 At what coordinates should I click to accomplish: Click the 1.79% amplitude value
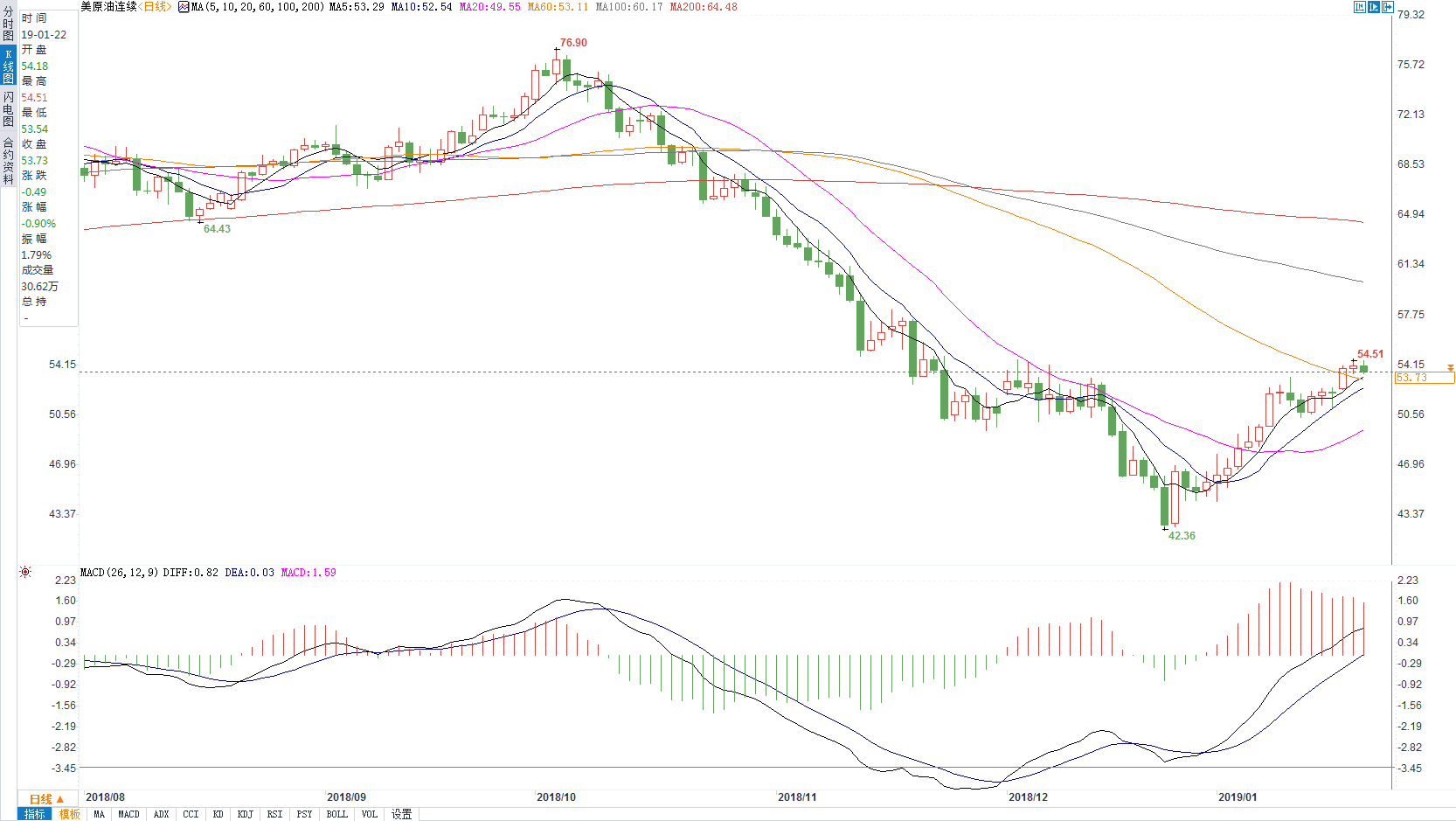click(x=37, y=255)
